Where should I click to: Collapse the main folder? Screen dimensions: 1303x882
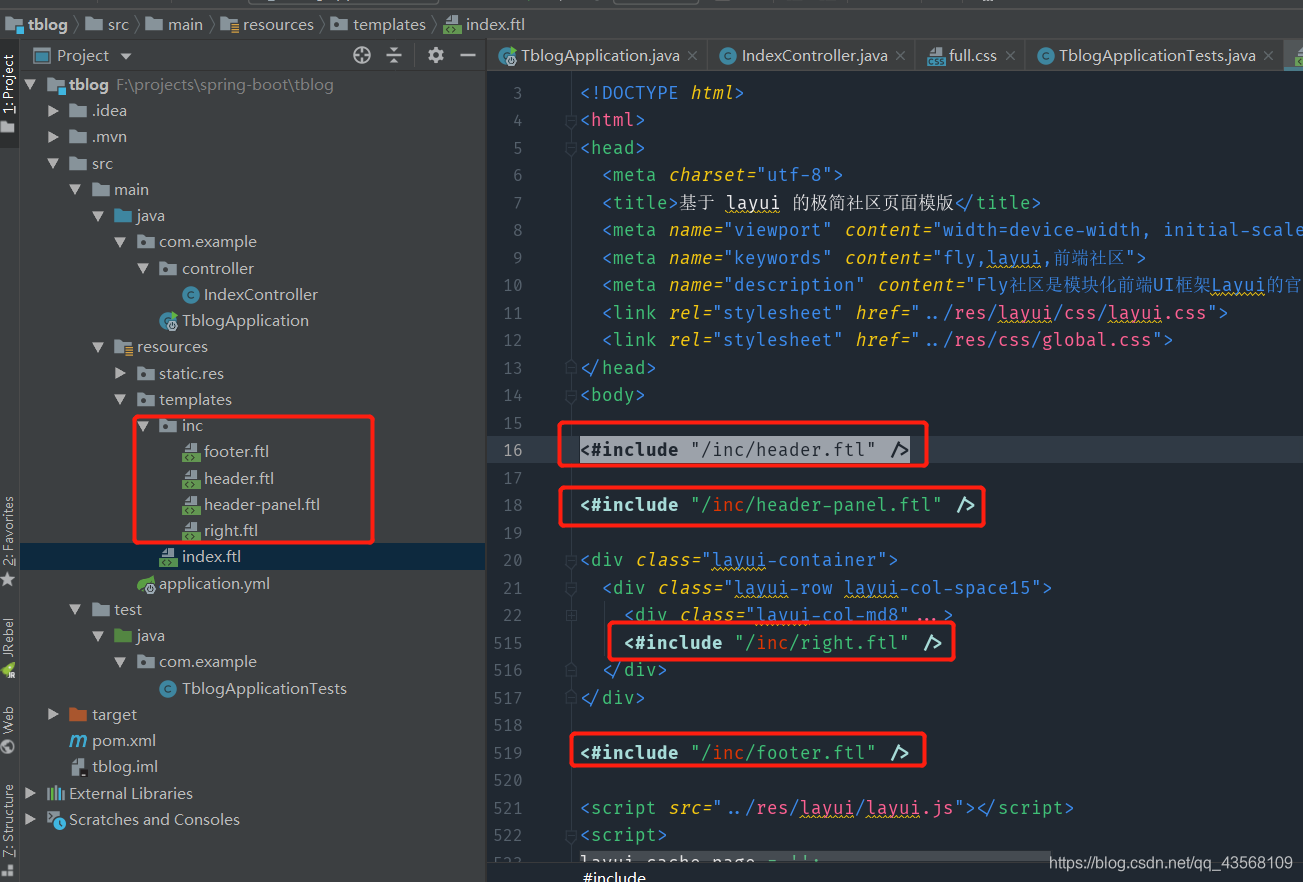click(x=75, y=190)
